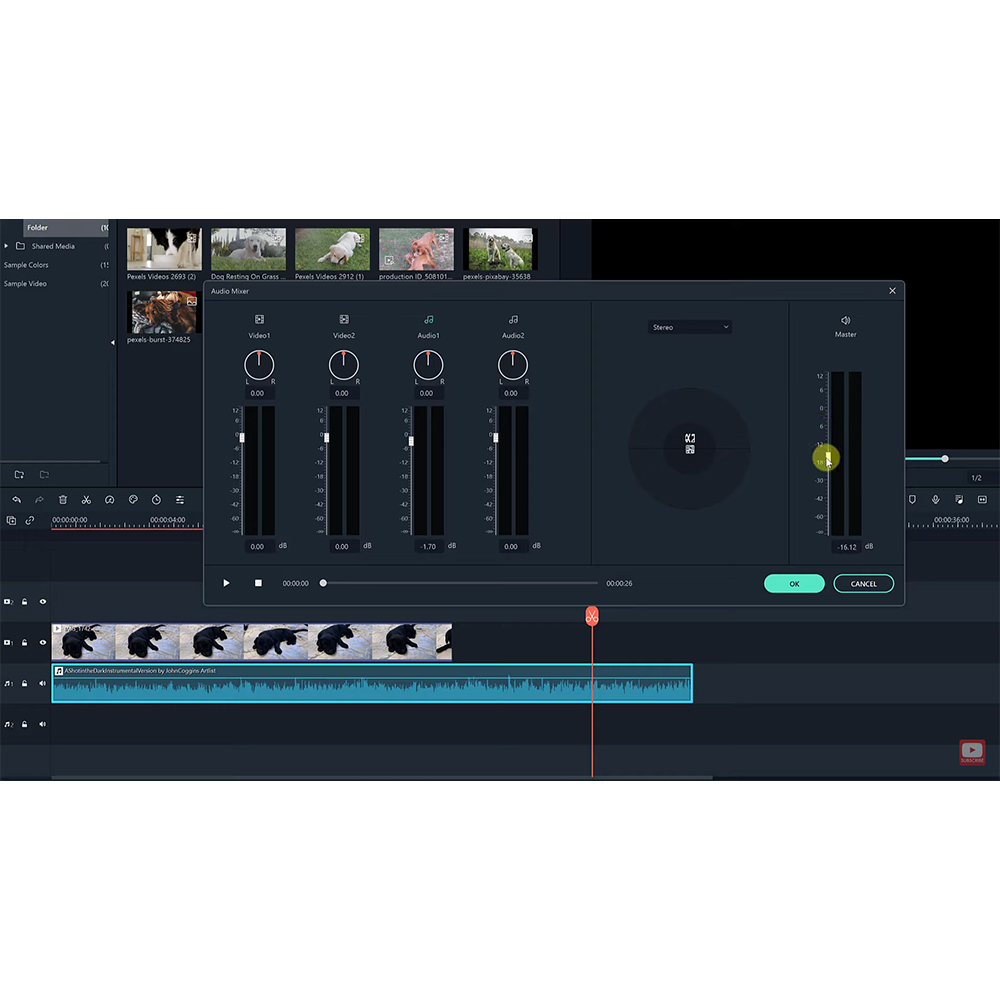Open the audio mixer icon in the timeline toolbar
The image size is (1000, 1000).
(959, 500)
